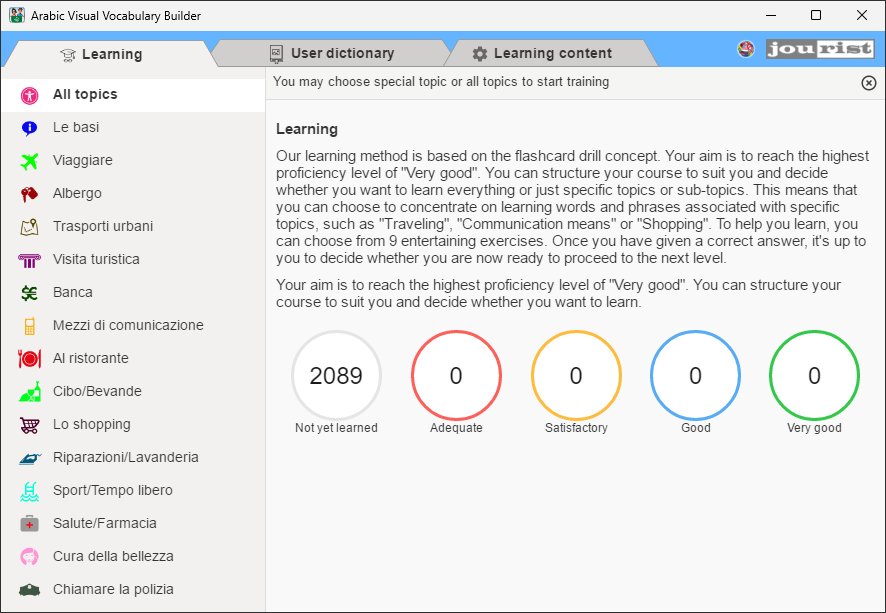This screenshot has width=886, height=613.
Task: Choose the Le basi topic
Action: click(x=133, y=128)
